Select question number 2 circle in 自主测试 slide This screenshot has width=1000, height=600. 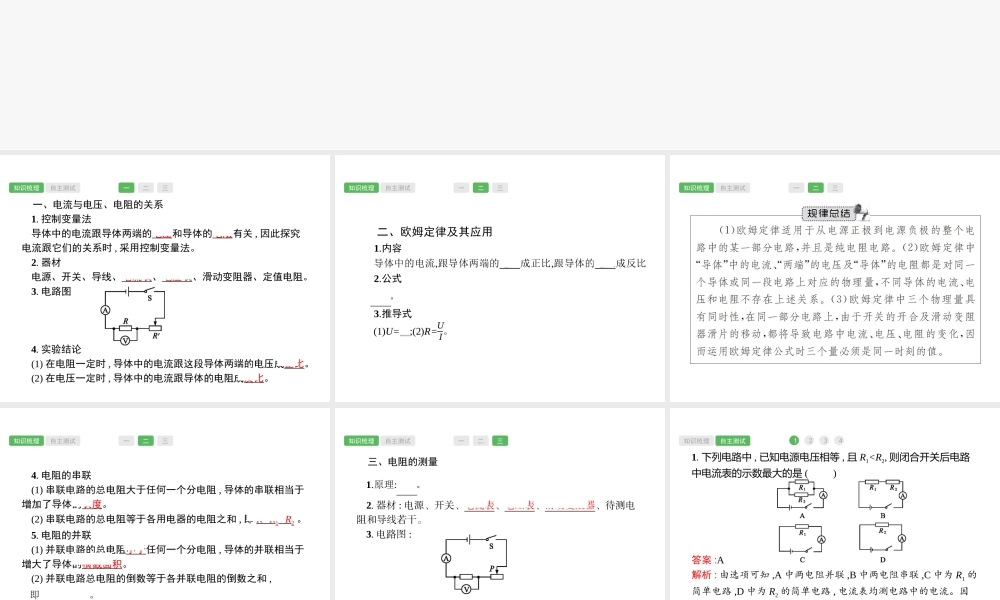(809, 440)
